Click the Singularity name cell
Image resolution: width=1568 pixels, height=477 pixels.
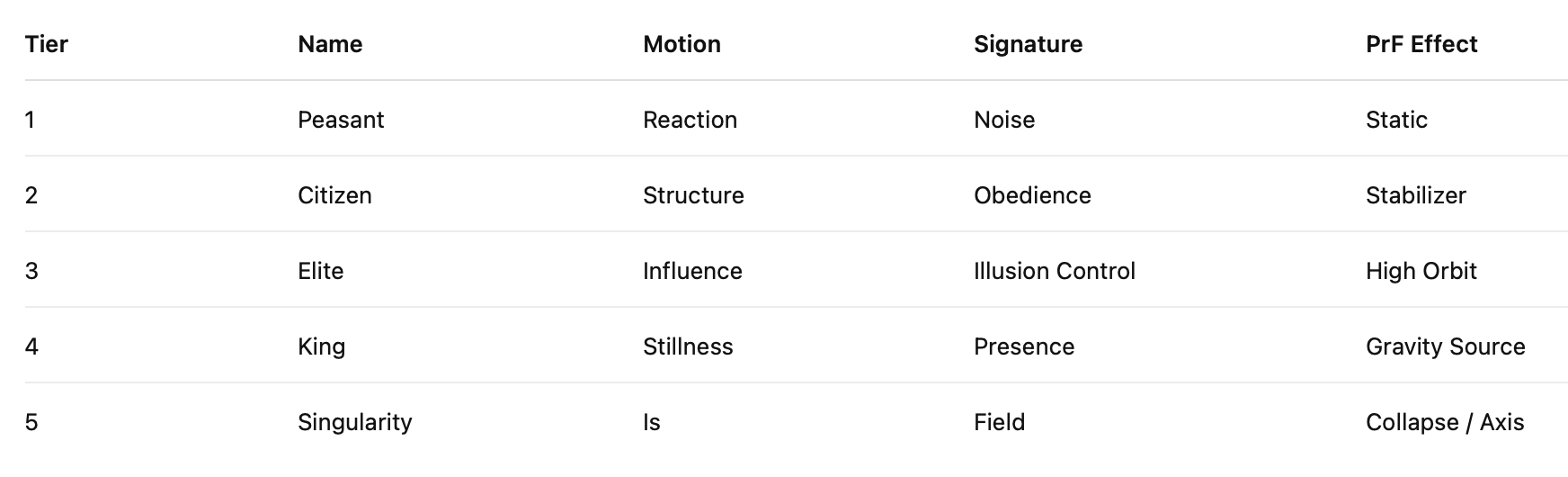[354, 422]
